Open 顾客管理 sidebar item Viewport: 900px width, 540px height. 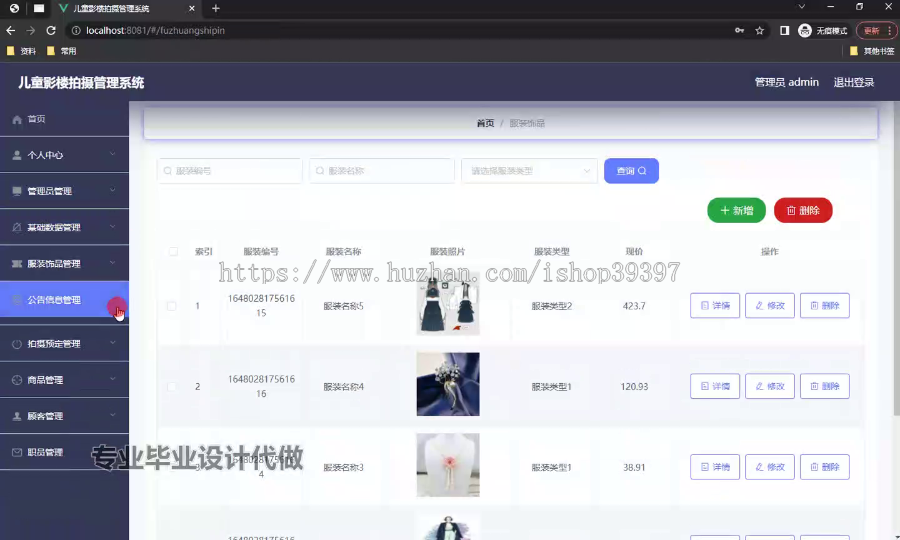coord(64,416)
